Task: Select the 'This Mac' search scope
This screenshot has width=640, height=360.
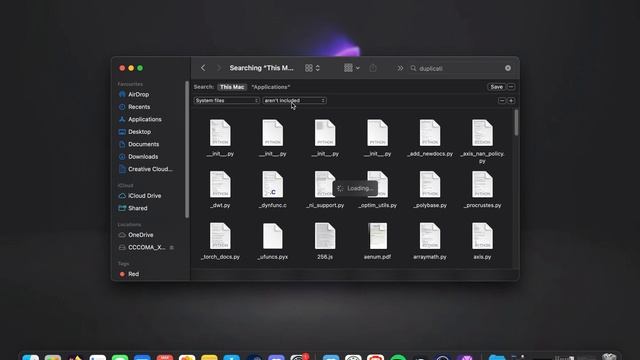Action: 232,87
